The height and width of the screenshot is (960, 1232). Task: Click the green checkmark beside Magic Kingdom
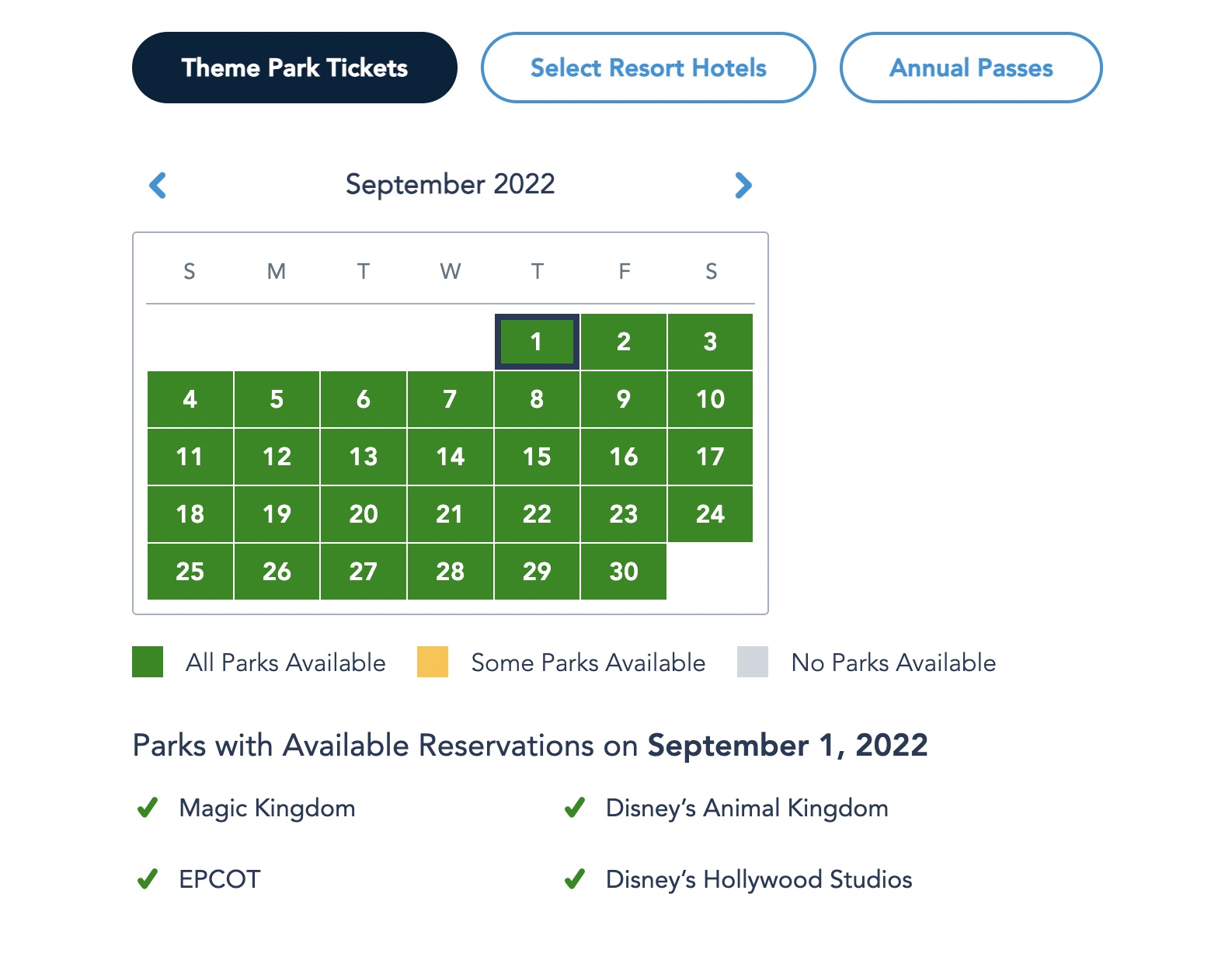coord(148,808)
